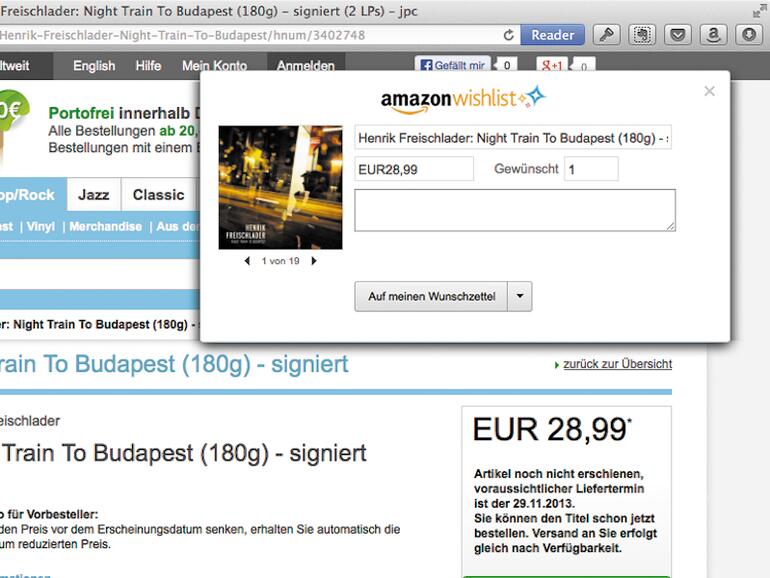Click the downloads toolbar icon
The height and width of the screenshot is (578, 770).
[749, 35]
